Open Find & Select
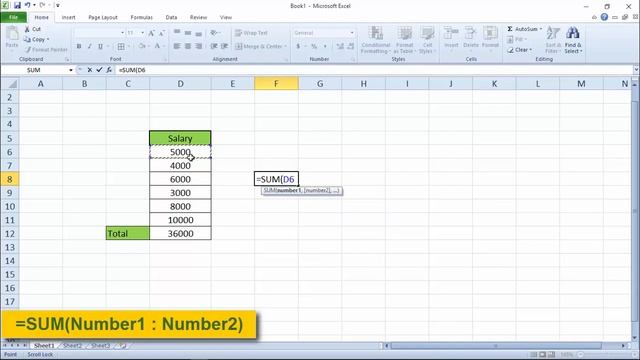Viewport: 640px width, 360px height. coord(573,40)
